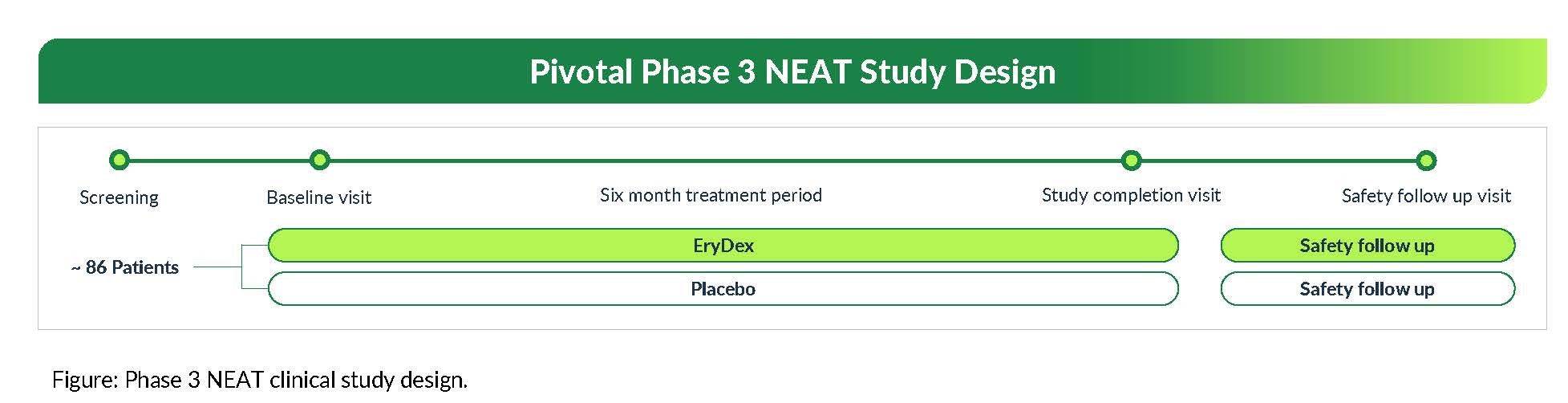Click the white Safety follow up pill
Viewport: 1568px width, 403px height.
[x=1367, y=289]
